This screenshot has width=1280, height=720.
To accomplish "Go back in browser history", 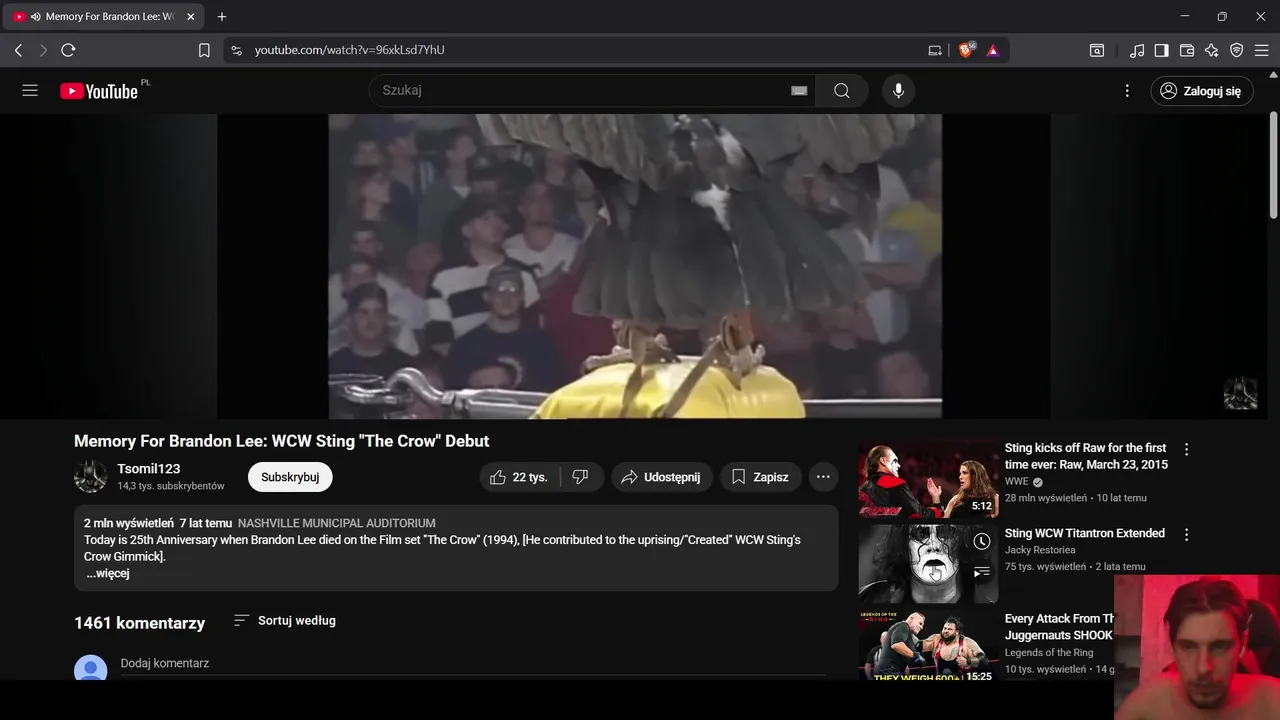I will 18,50.
